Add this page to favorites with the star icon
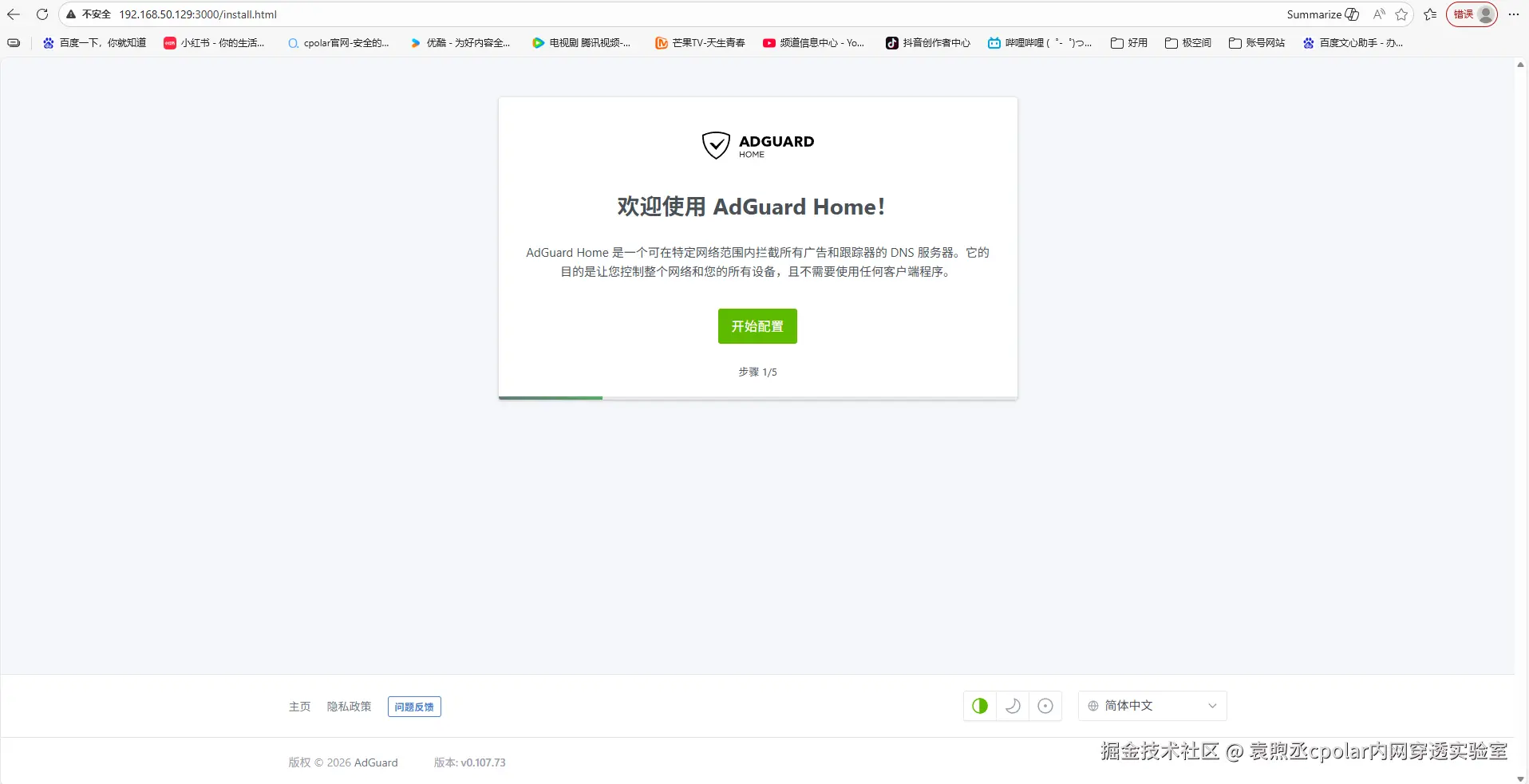The image size is (1529, 784). [1401, 14]
